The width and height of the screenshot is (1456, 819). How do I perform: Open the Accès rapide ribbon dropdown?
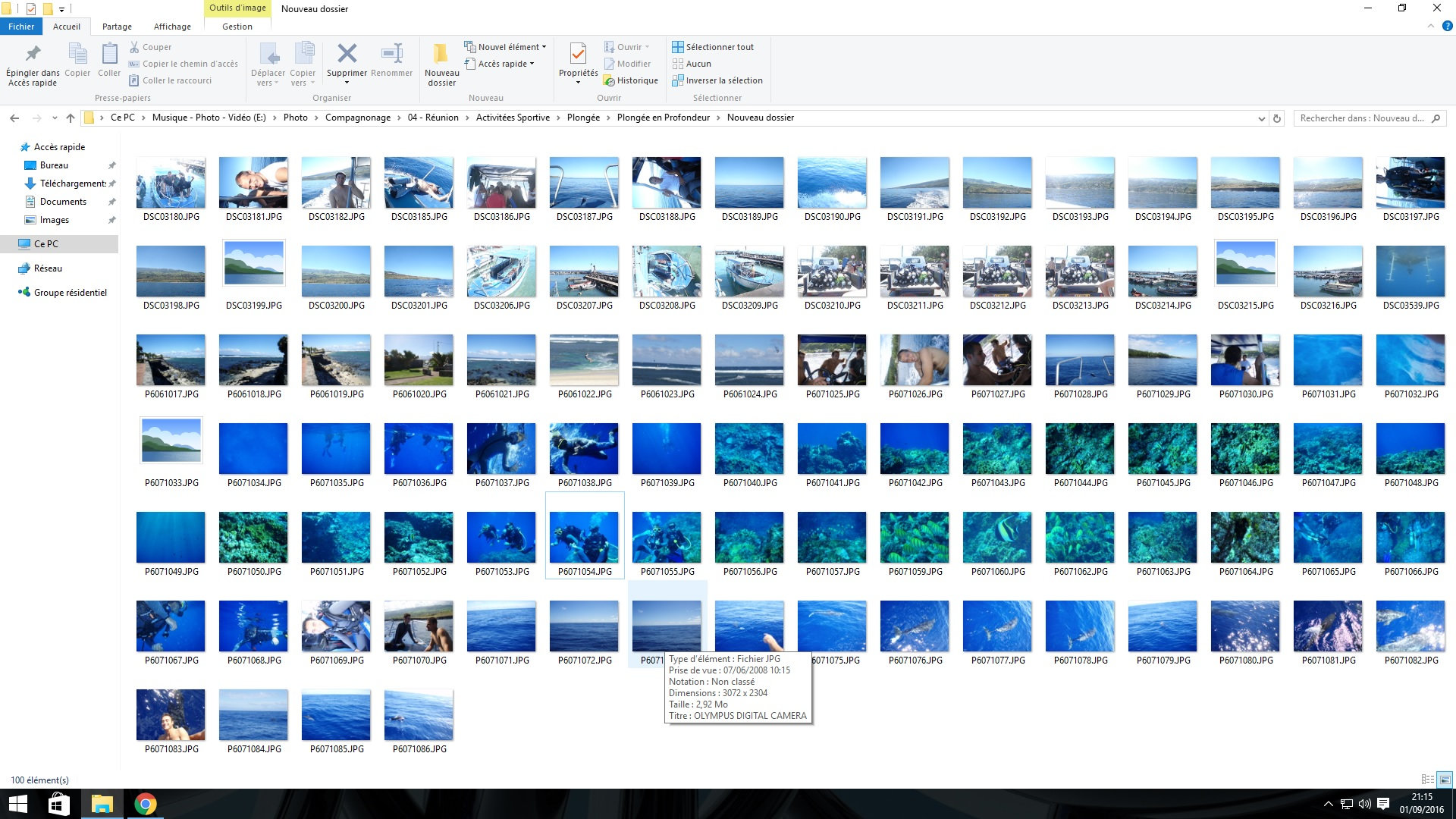click(x=501, y=64)
